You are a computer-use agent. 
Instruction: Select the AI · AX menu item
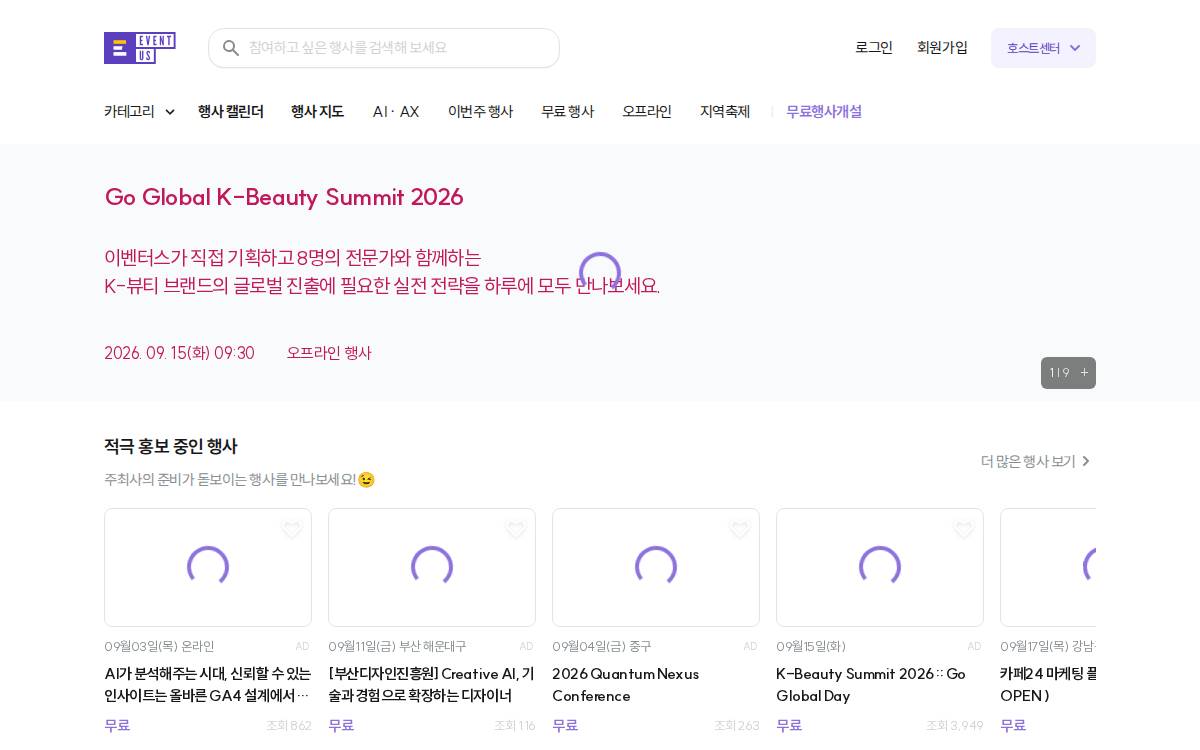(x=396, y=112)
